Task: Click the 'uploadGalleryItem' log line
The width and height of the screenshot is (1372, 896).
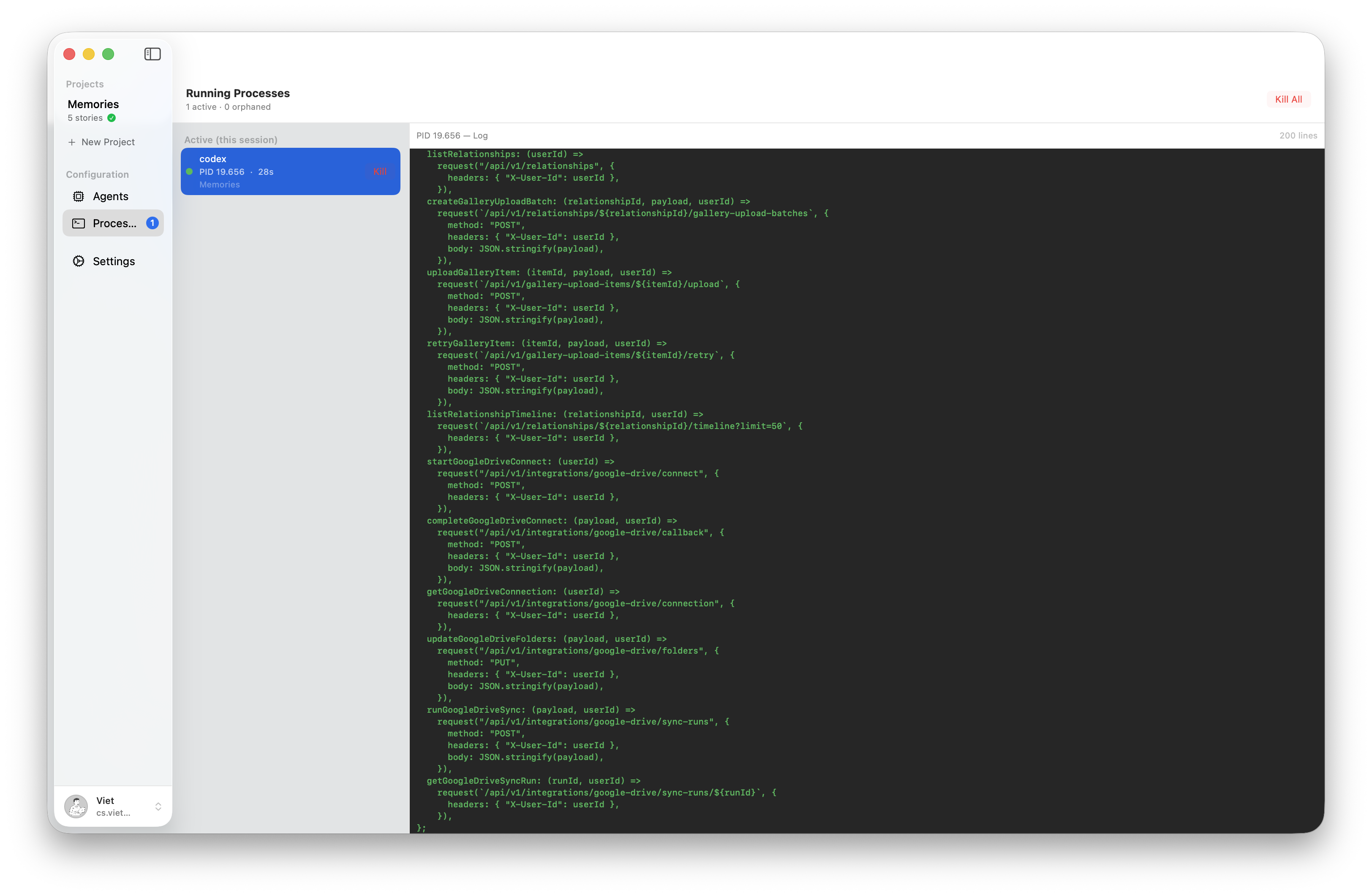Action: tap(550, 272)
